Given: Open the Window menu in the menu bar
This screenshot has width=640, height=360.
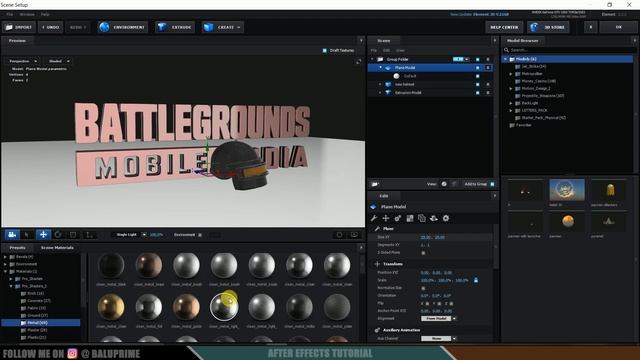Looking at the screenshot, I should (27, 14).
